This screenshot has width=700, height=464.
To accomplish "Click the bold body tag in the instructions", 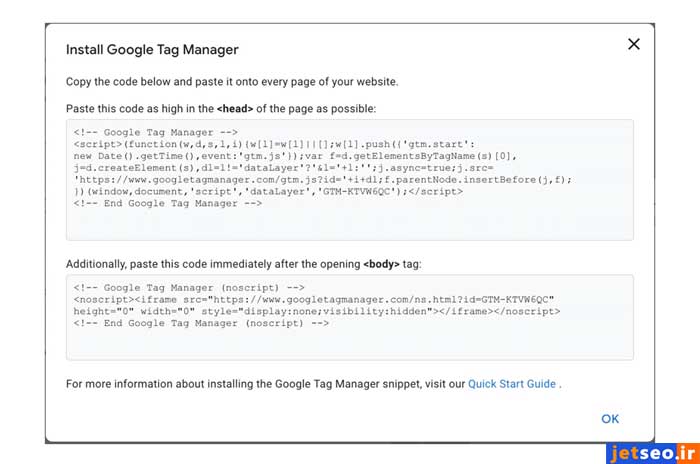I will (x=382, y=264).
